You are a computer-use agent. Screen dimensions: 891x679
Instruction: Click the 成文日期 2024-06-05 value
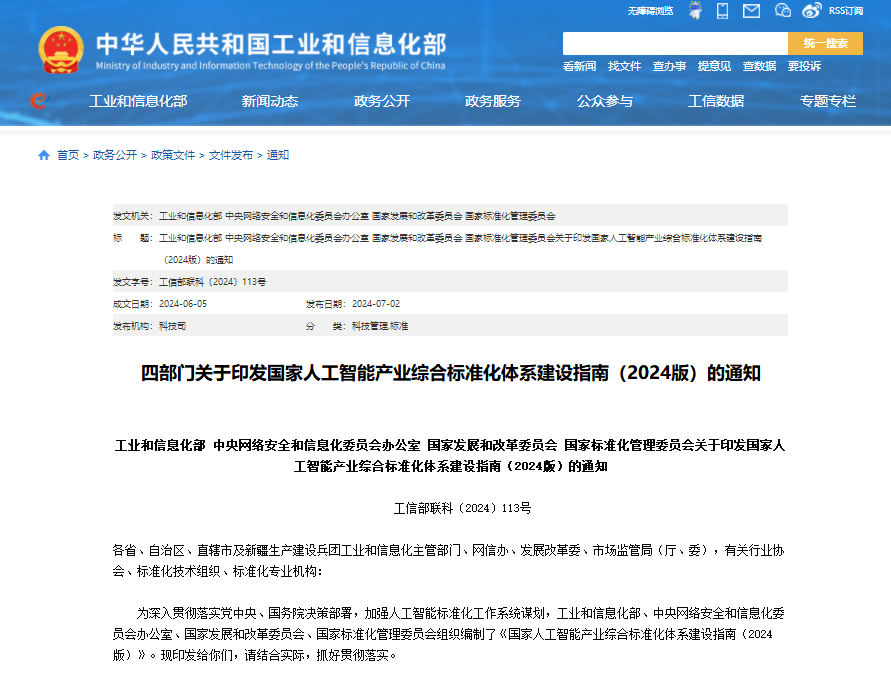(x=183, y=304)
